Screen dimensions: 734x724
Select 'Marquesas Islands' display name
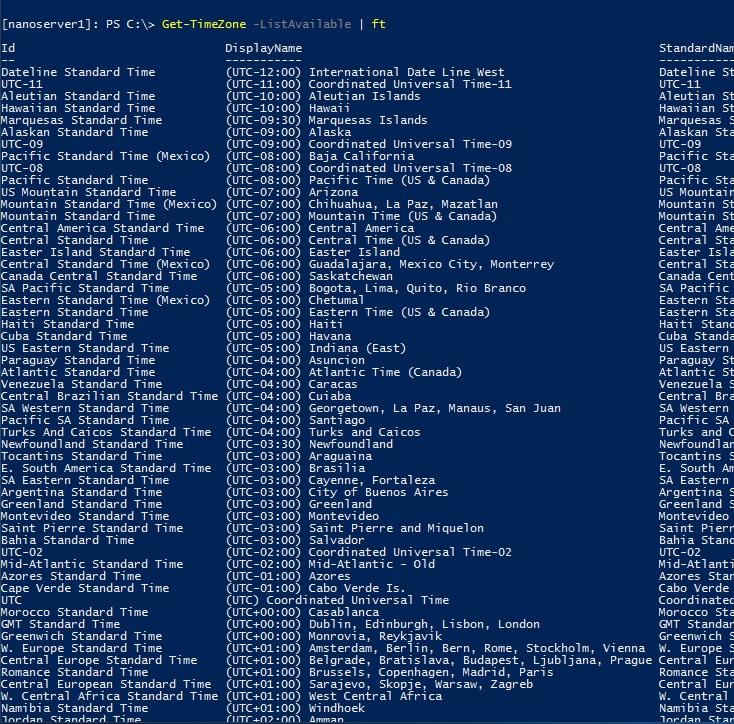(368, 120)
